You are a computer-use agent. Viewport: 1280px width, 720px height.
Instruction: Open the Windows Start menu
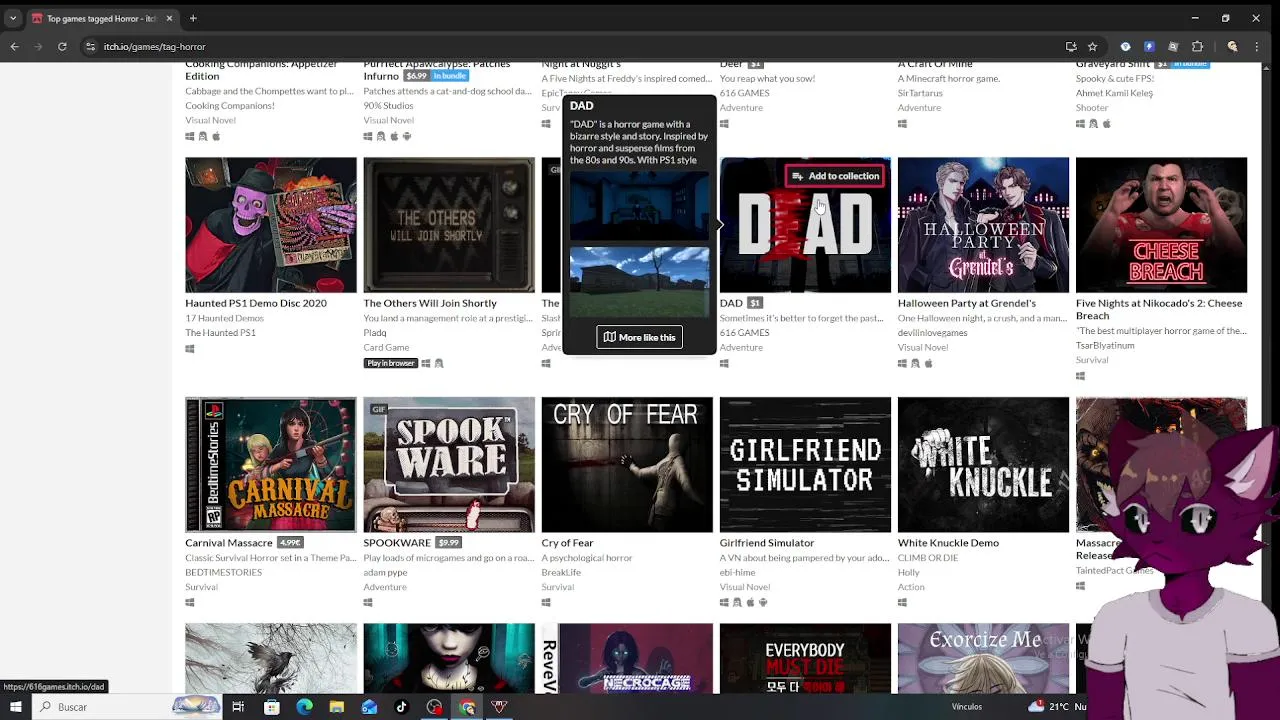click(x=15, y=707)
